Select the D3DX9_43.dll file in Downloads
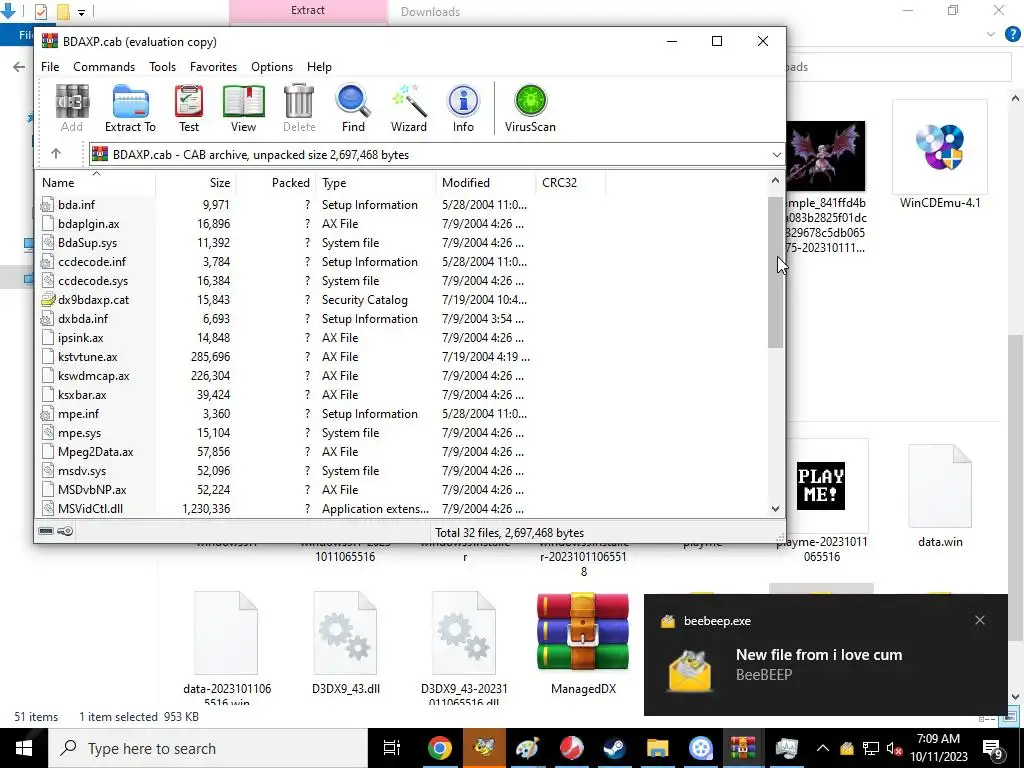The width and height of the screenshot is (1024, 768). (345, 643)
